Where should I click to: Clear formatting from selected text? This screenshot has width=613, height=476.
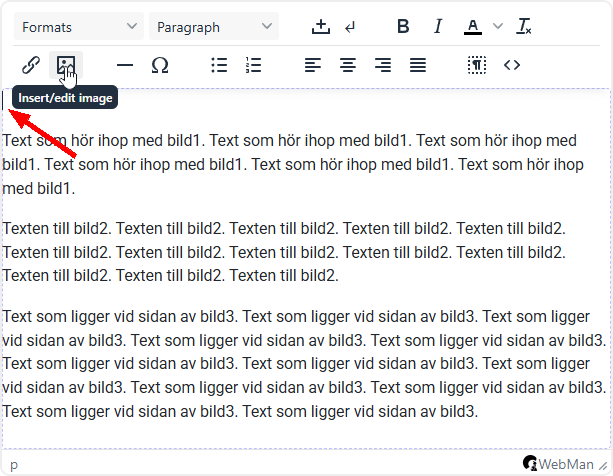click(525, 27)
